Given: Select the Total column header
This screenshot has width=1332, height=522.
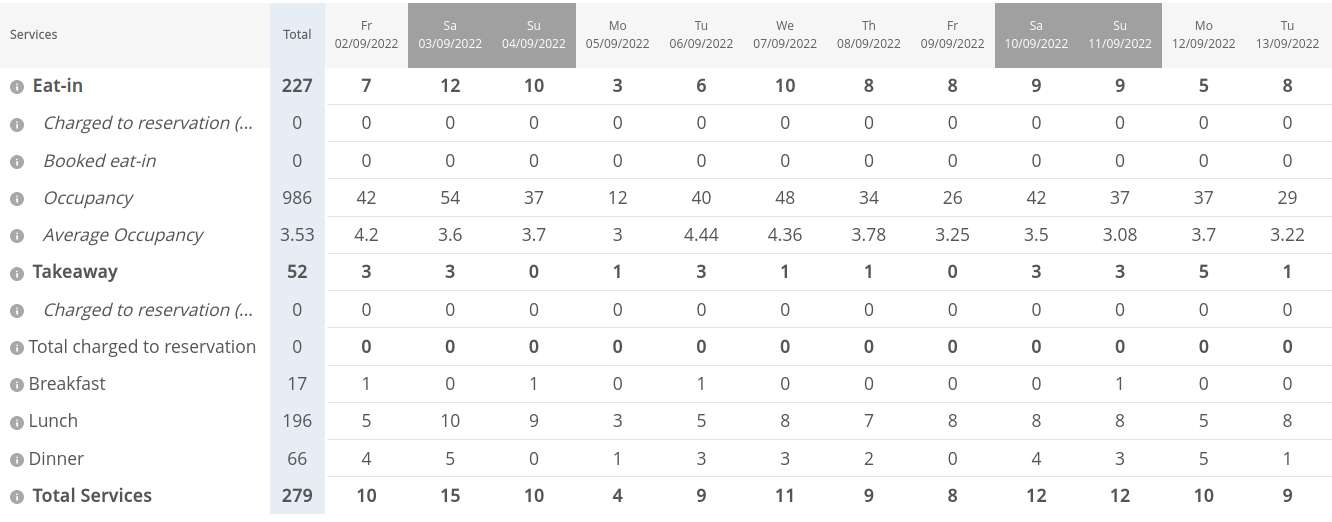Looking at the screenshot, I should (x=297, y=34).
